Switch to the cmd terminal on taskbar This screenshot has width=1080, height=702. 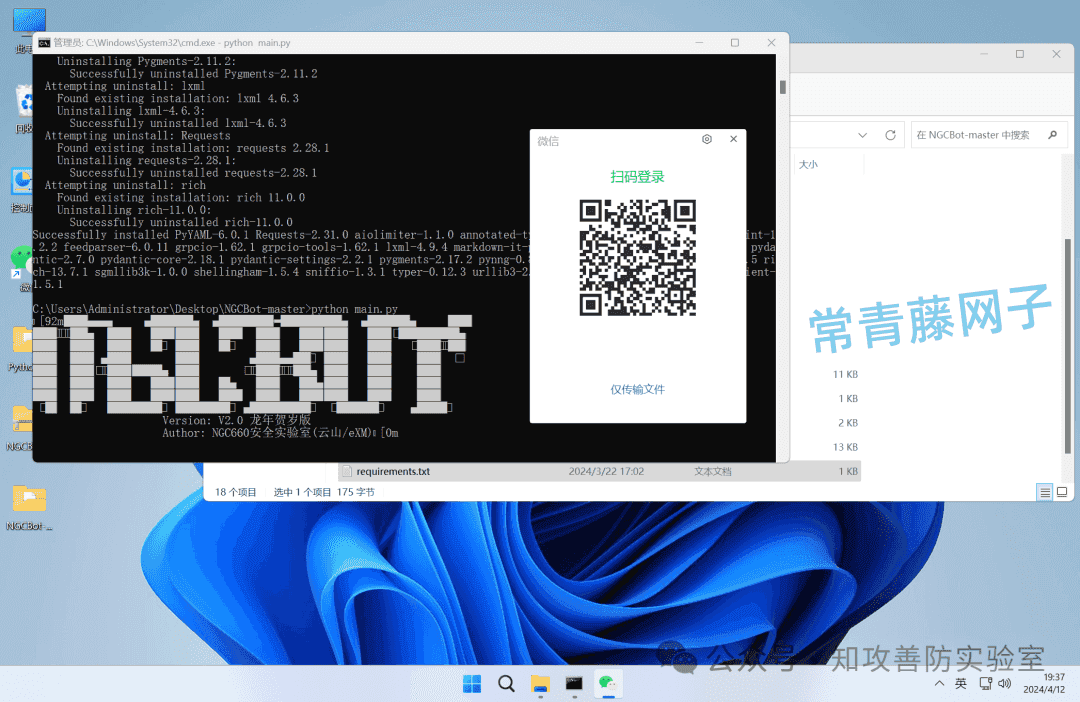[574, 683]
